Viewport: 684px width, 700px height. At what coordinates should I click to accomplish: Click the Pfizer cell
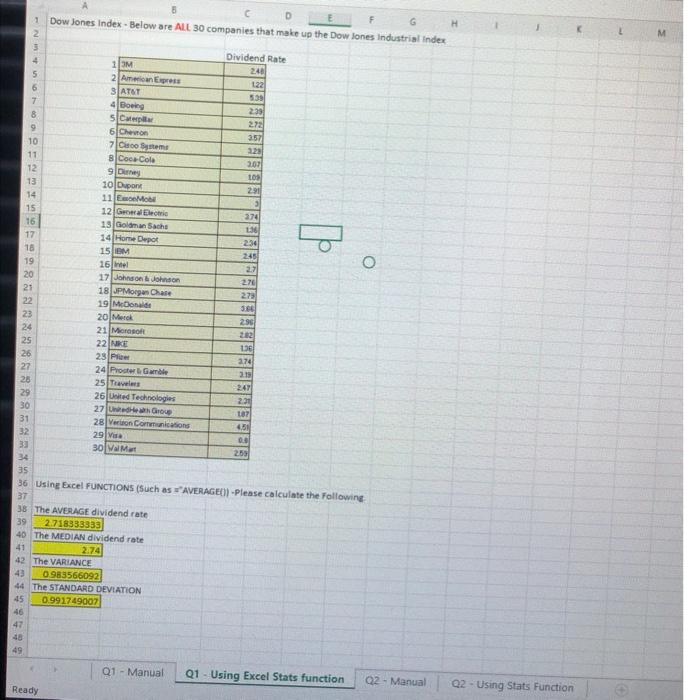(160, 357)
